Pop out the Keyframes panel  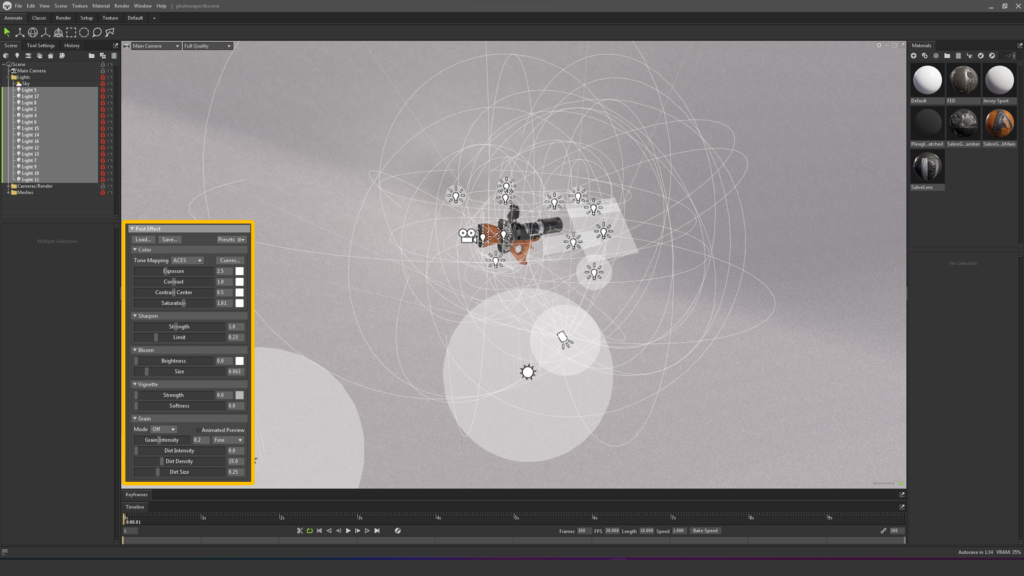coord(902,494)
